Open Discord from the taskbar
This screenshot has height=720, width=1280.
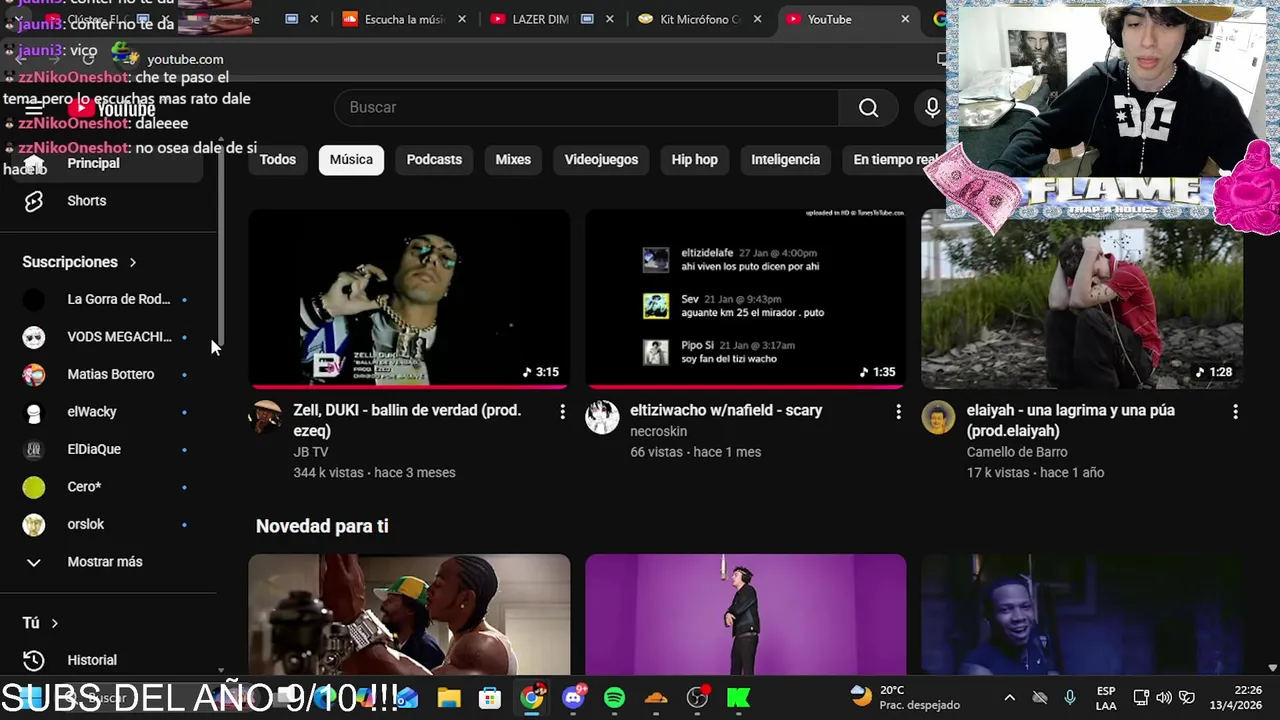573,697
